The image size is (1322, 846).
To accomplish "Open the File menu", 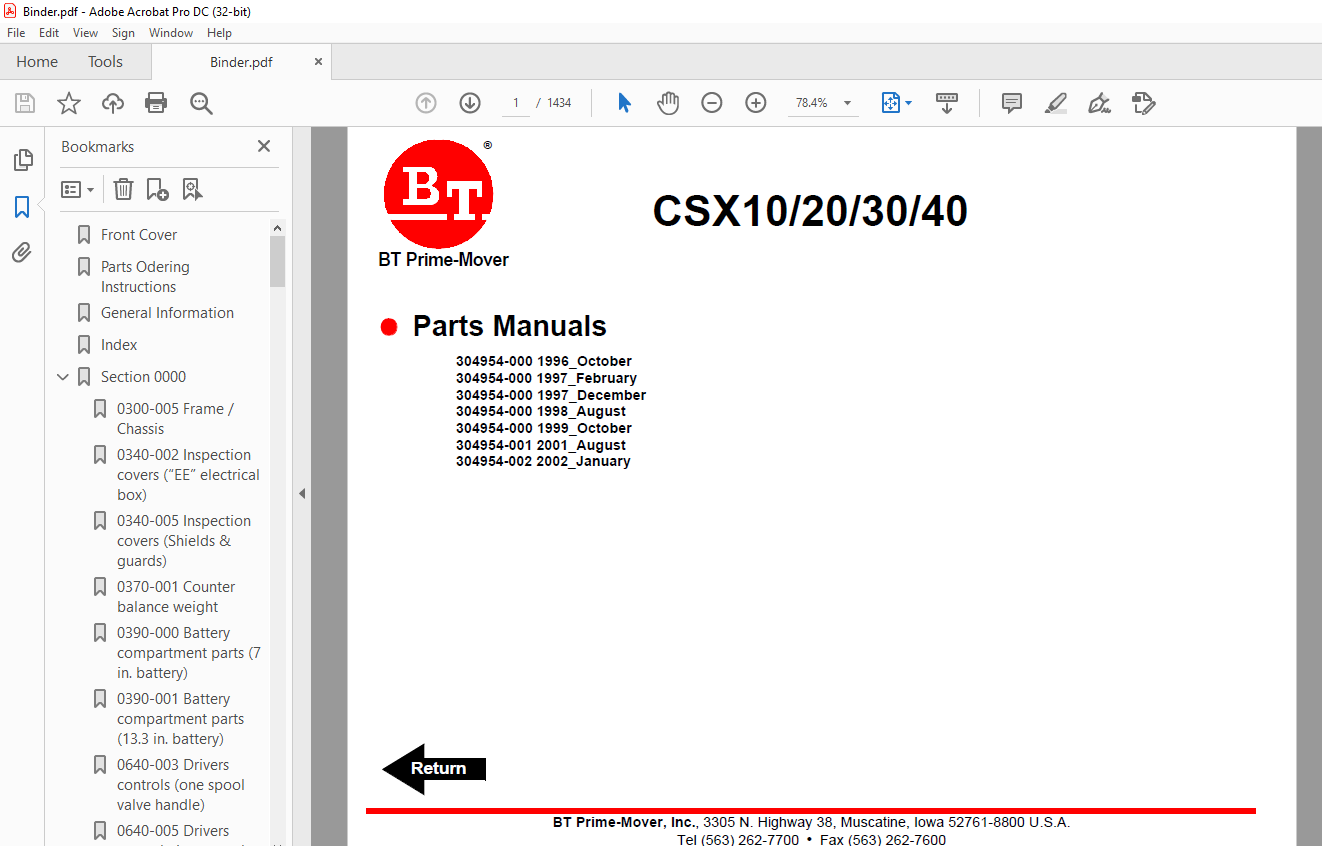I will (16, 33).
